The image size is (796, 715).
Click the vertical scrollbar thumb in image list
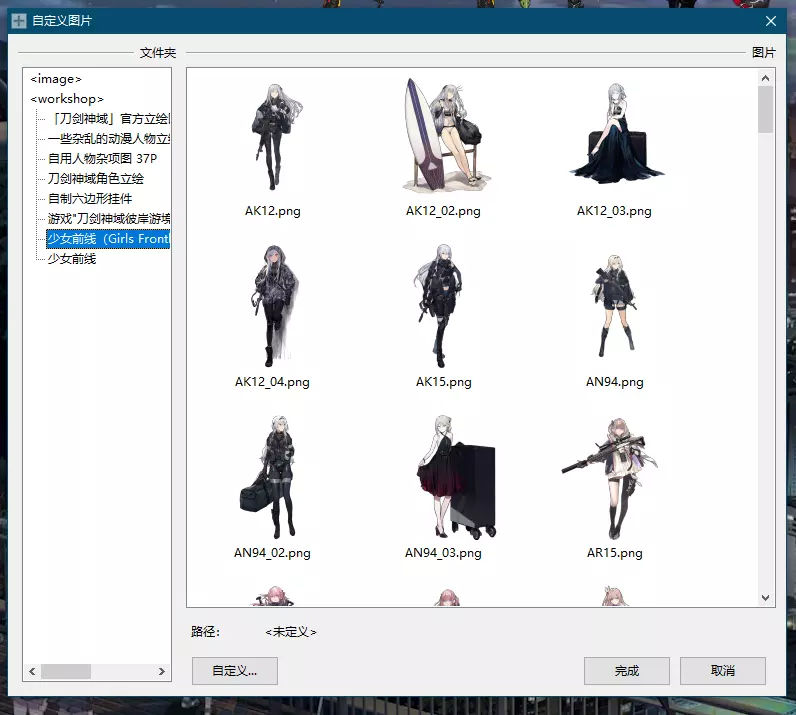(x=766, y=110)
